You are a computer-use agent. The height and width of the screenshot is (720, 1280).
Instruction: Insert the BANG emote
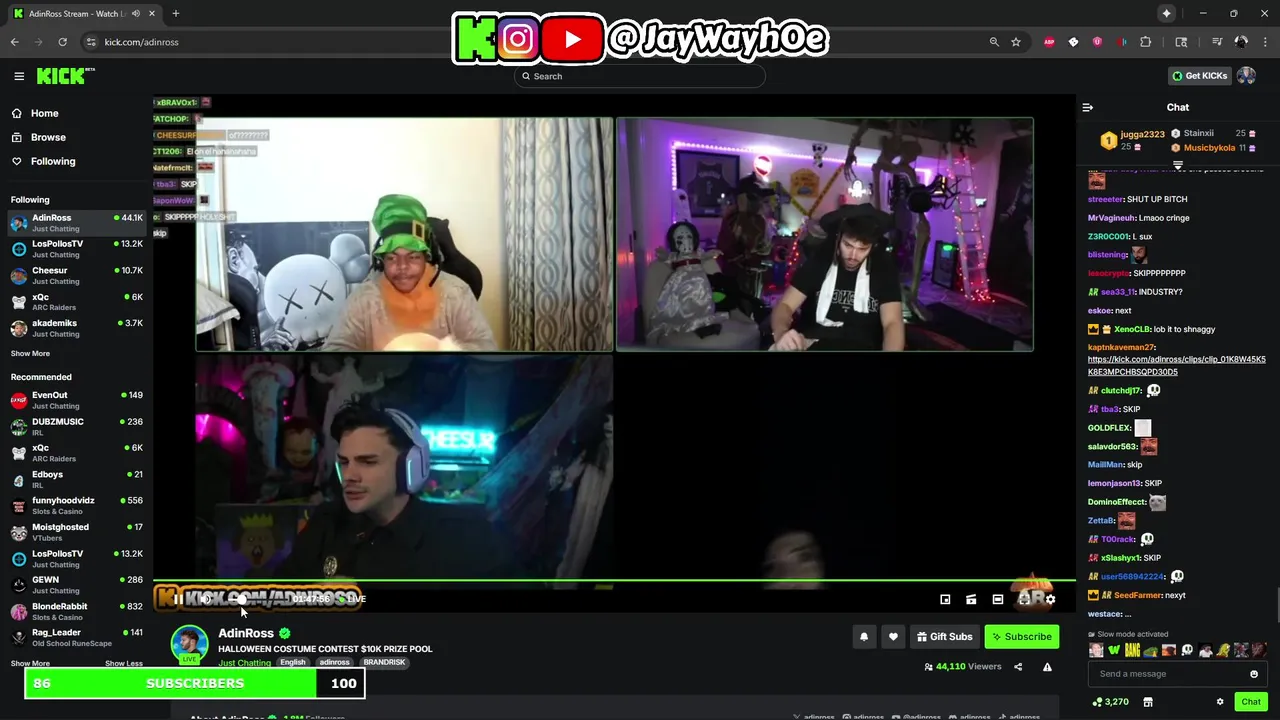[x=1132, y=651]
